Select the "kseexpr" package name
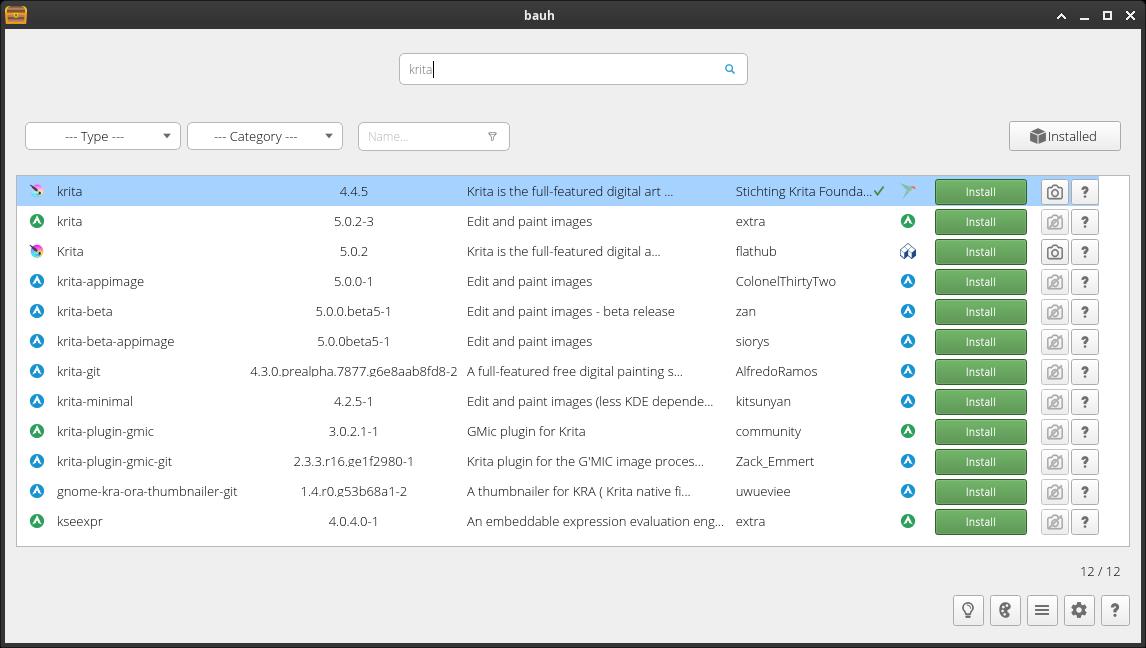Screen dimensions: 1146x648 point(80,522)
